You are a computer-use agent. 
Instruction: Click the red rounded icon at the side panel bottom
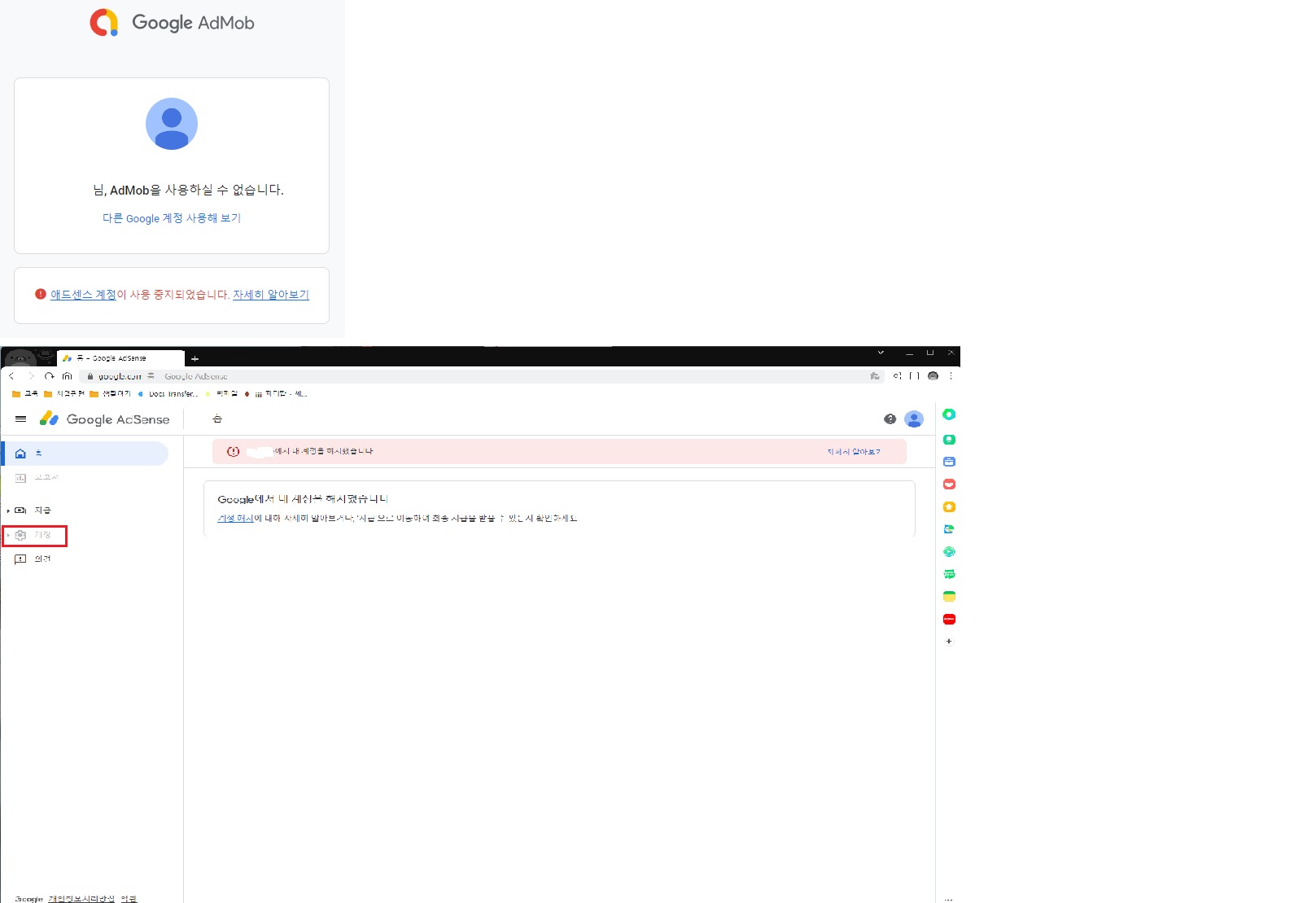(949, 620)
